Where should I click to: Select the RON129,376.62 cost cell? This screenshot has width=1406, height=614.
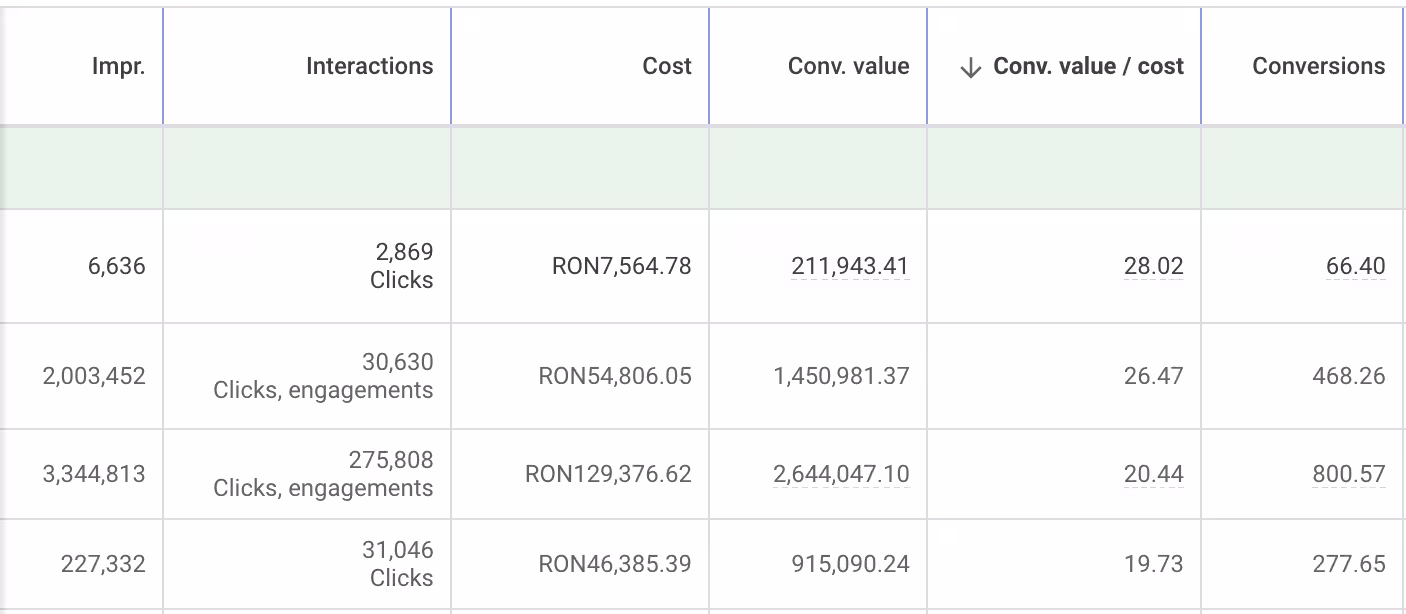[x=608, y=474]
